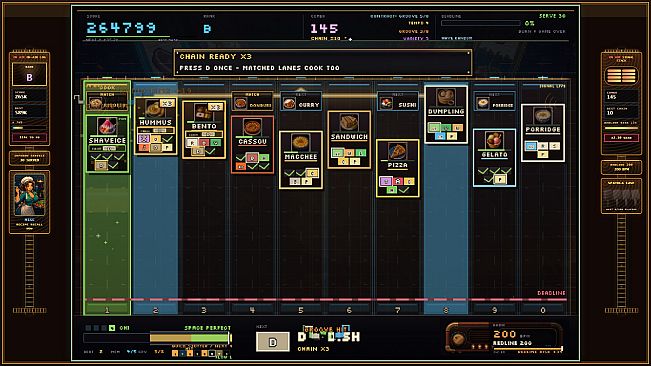This screenshot has height=366, width=651.
Task: Click the green ON indicator square
Action: point(112,328)
